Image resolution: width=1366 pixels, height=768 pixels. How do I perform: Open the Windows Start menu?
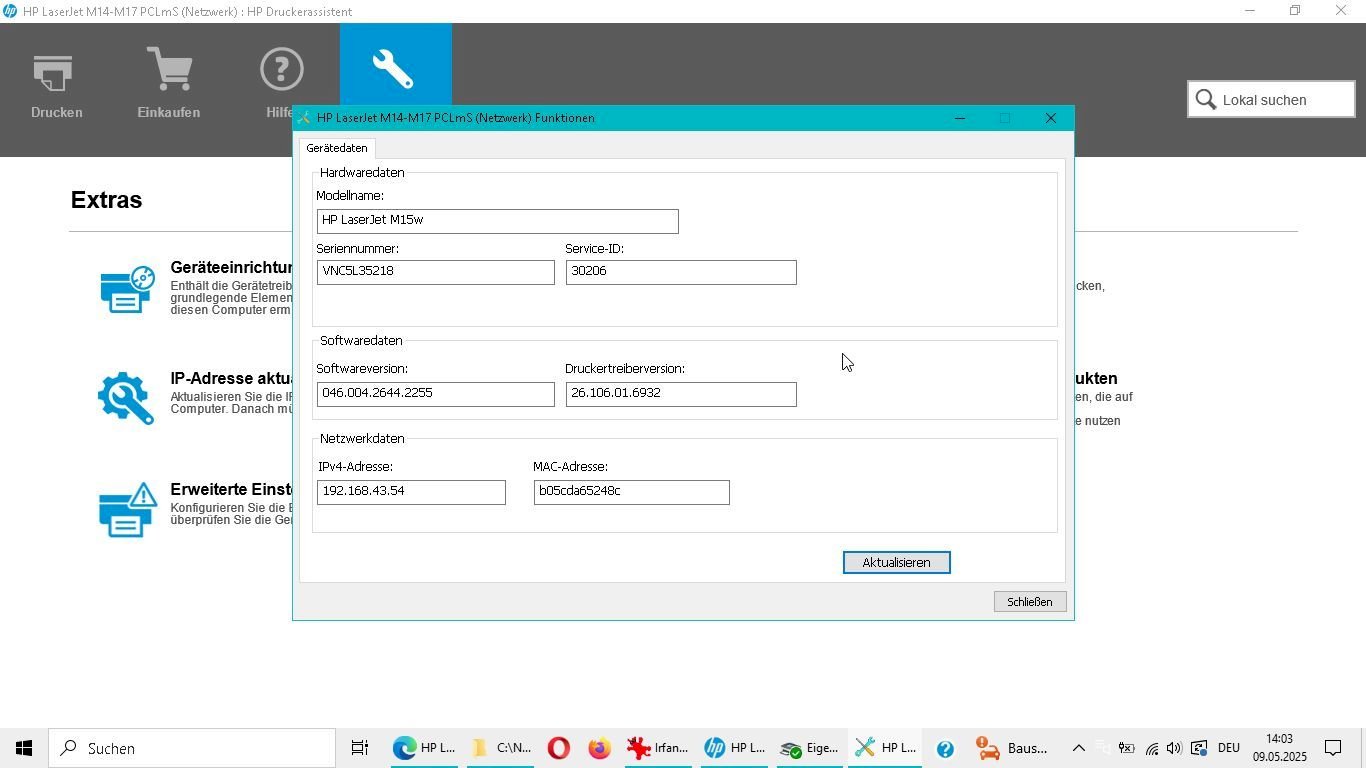pos(24,748)
